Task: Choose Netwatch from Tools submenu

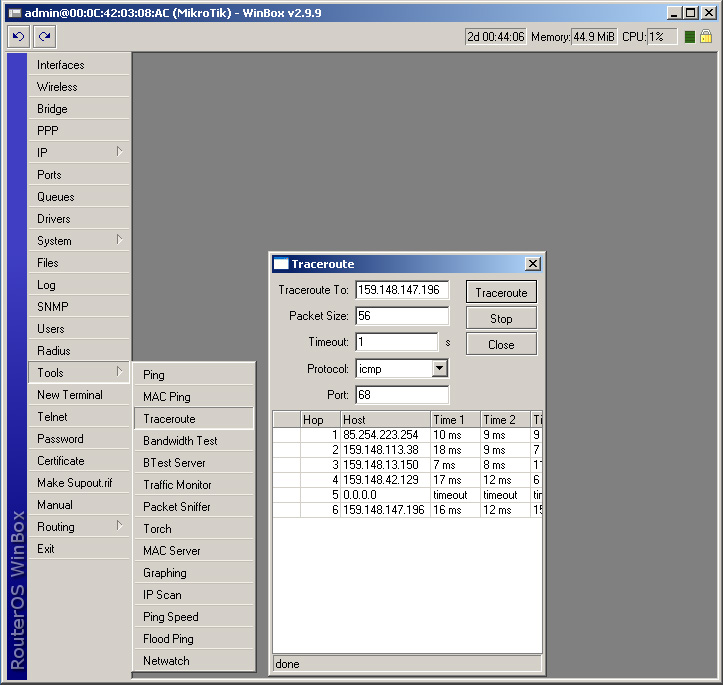Action: pos(194,661)
